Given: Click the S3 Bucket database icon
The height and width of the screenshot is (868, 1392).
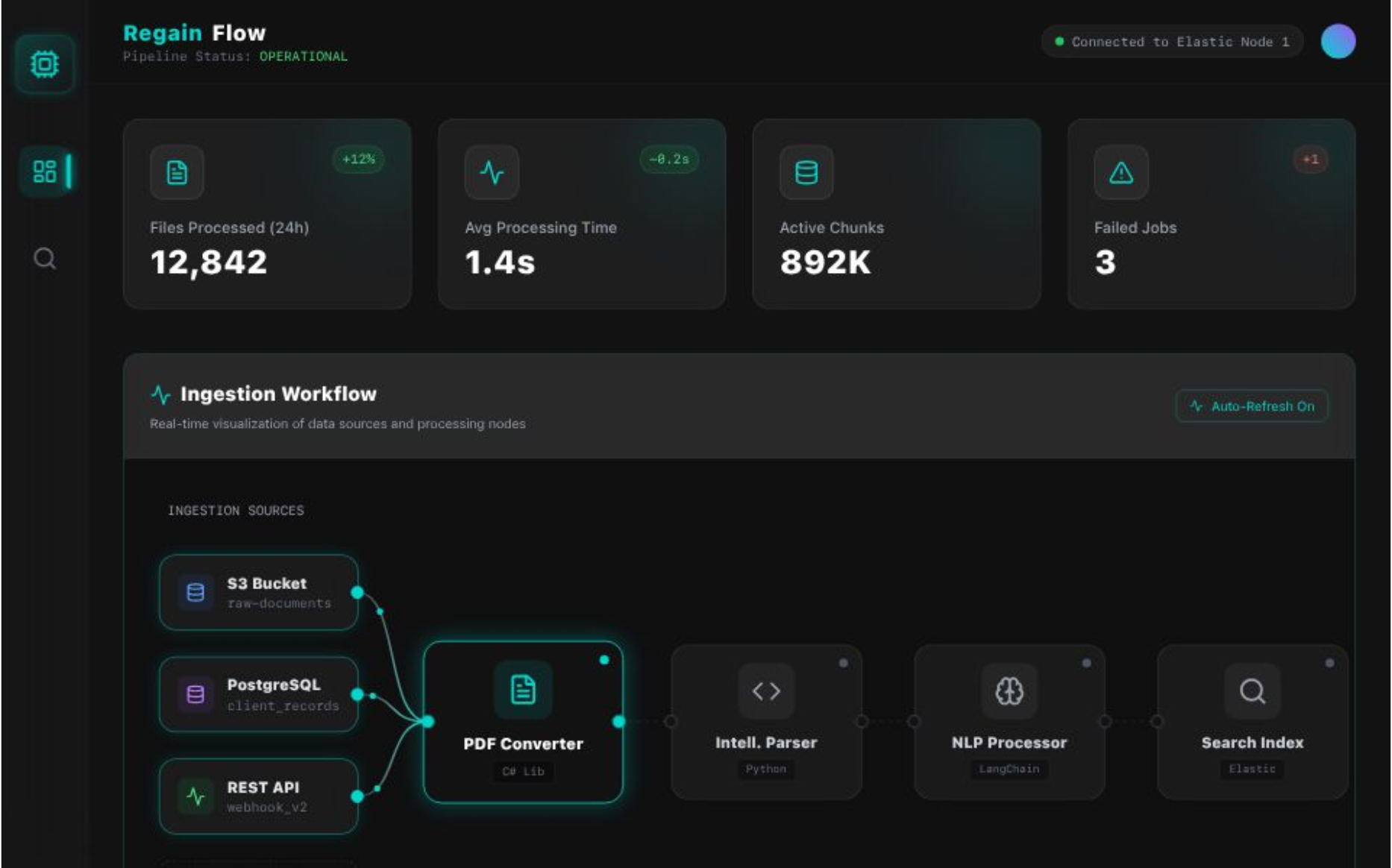Looking at the screenshot, I should (193, 593).
